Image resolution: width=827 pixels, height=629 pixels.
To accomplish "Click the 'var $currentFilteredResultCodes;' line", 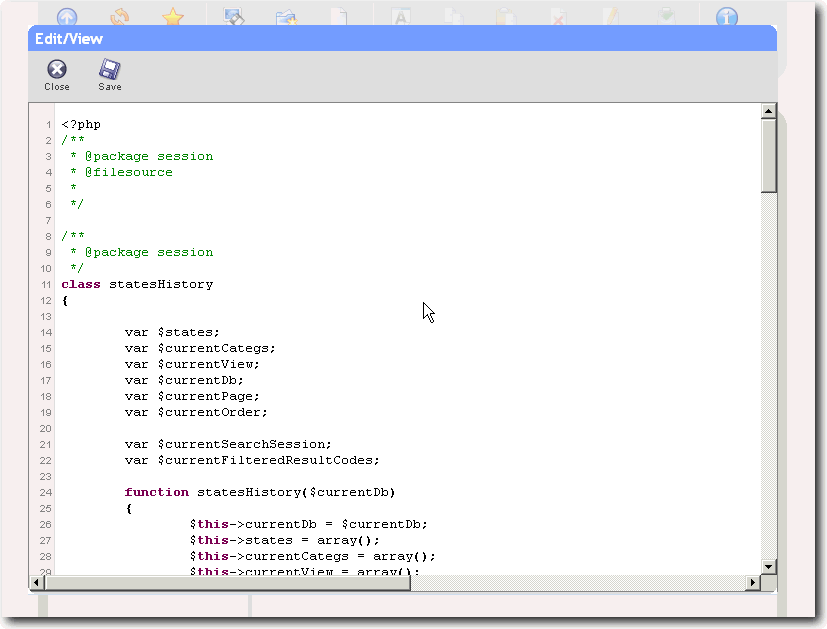I will (252, 460).
